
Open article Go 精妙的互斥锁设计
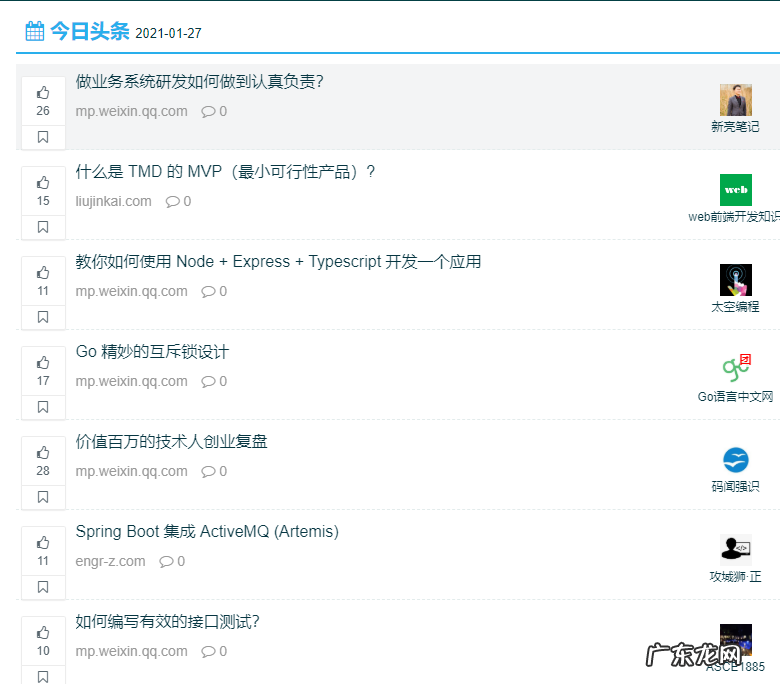point(152,352)
